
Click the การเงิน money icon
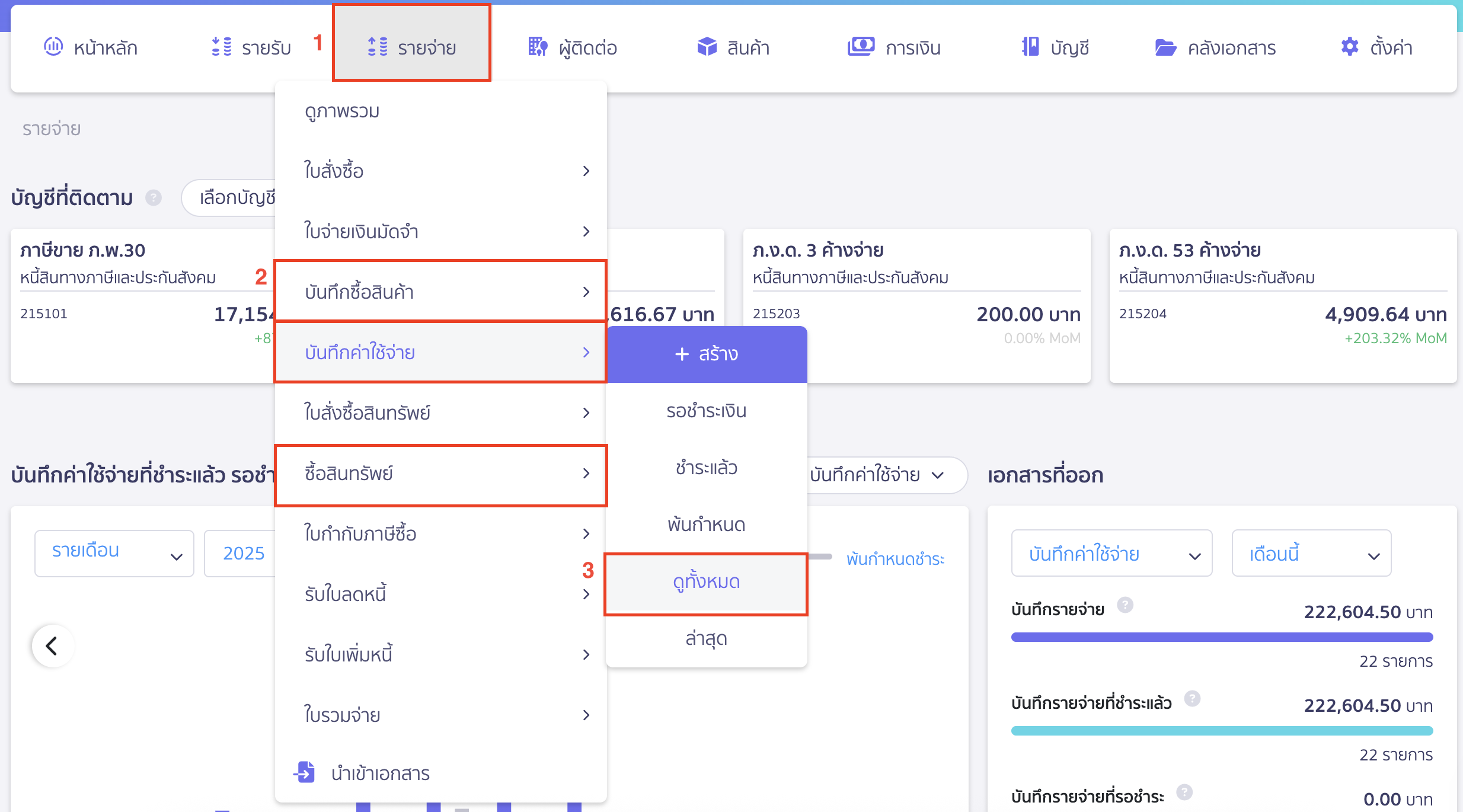[x=861, y=46]
